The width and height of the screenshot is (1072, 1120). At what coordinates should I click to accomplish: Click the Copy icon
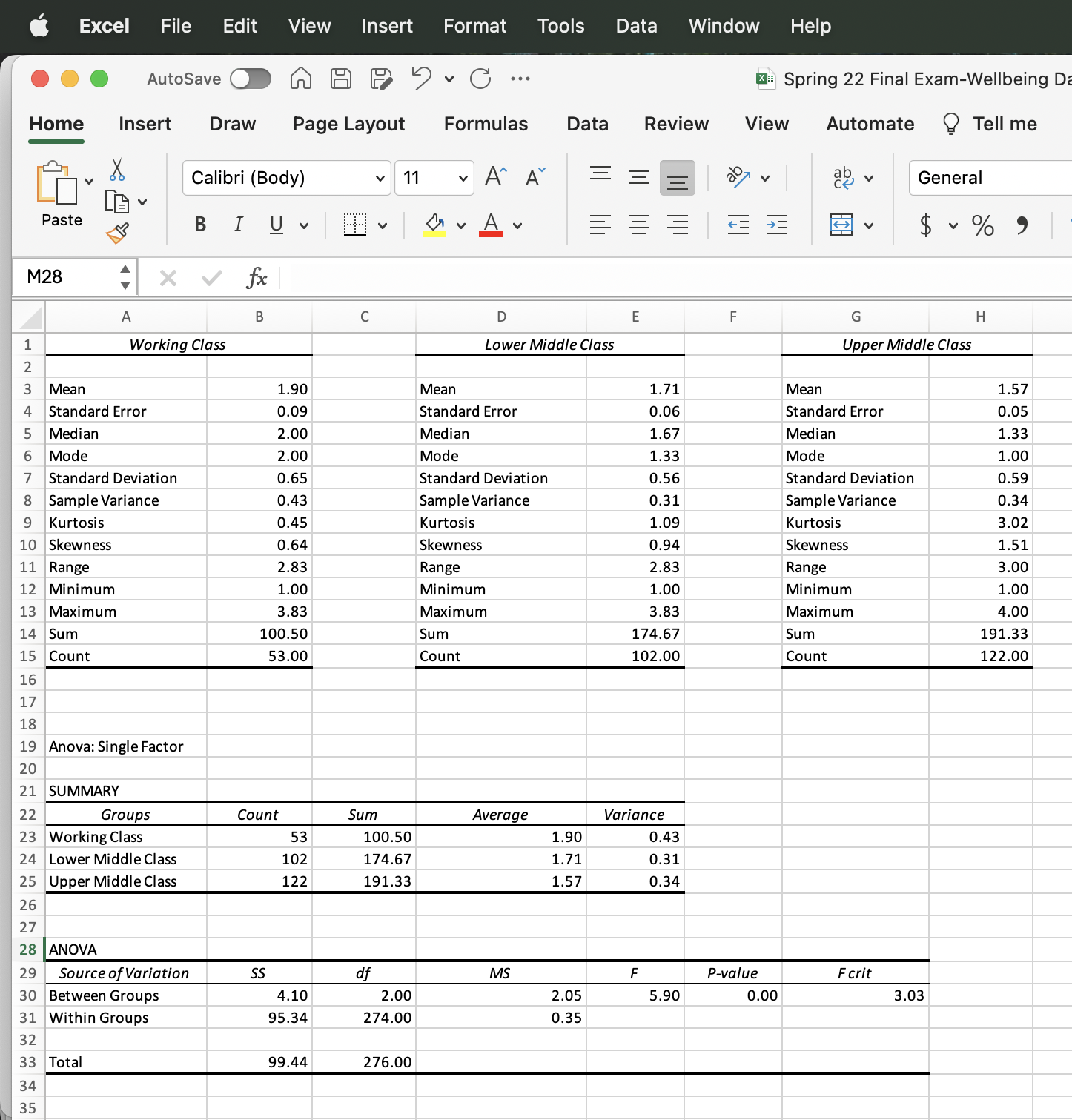pyautogui.click(x=117, y=202)
